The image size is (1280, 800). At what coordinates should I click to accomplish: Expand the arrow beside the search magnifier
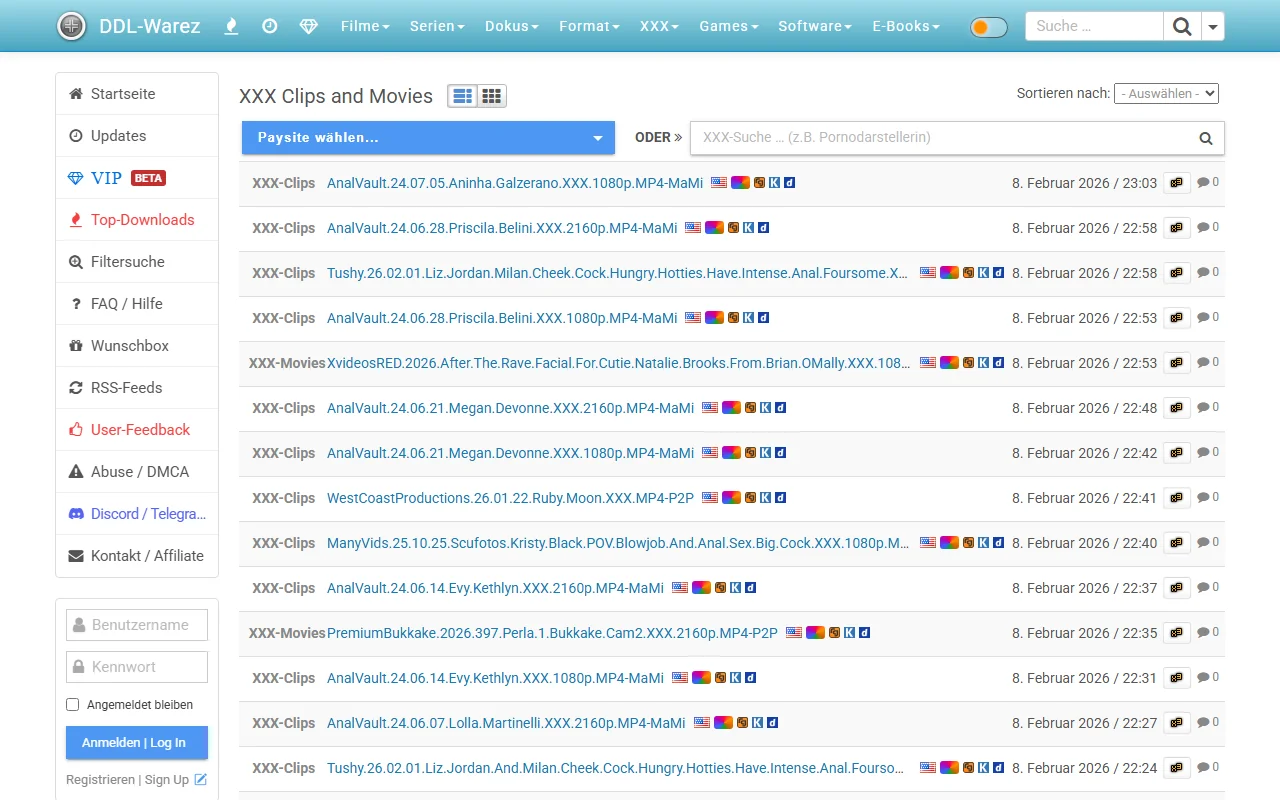point(1213,26)
